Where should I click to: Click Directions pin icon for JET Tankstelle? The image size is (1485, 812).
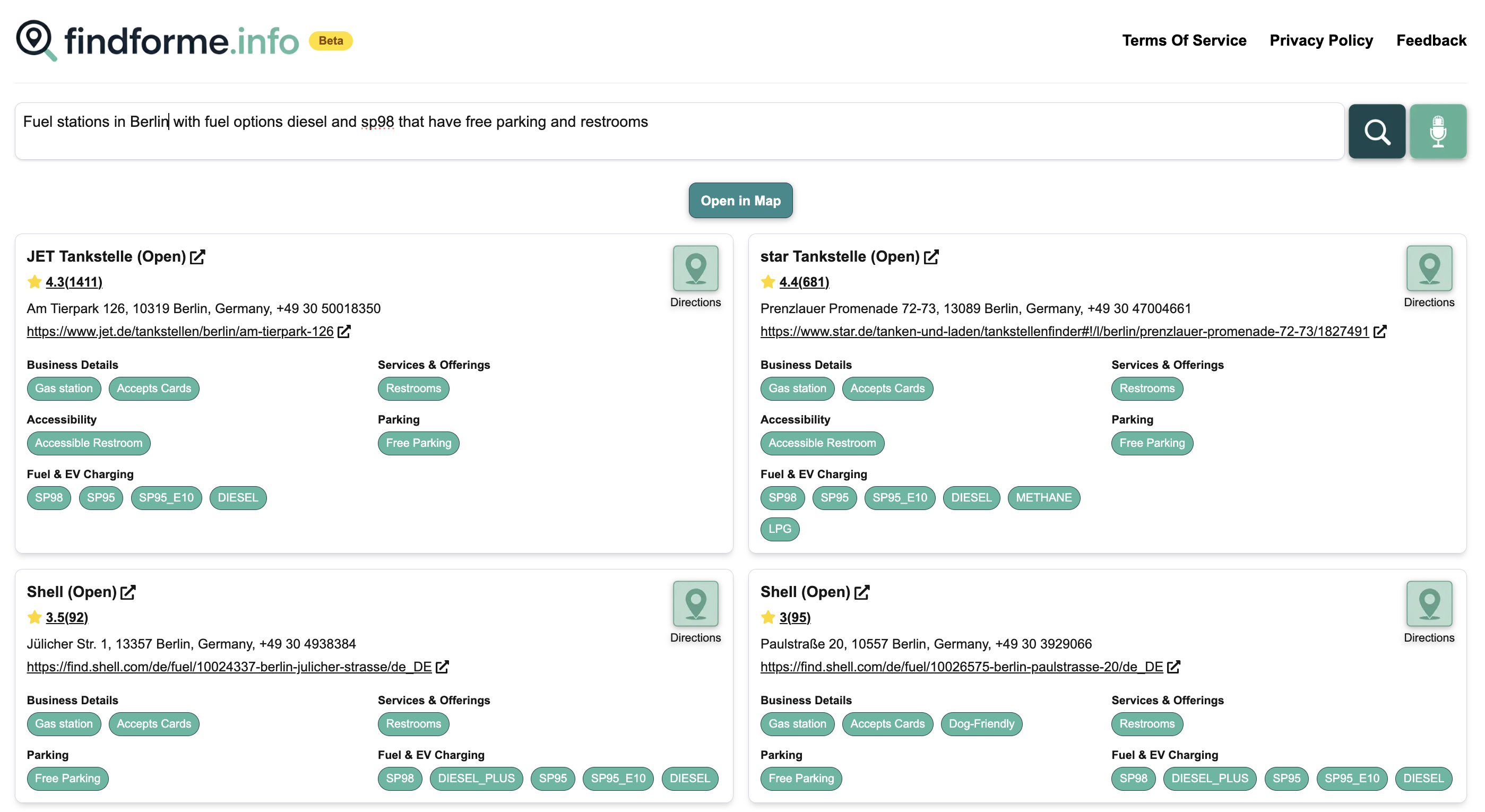pyautogui.click(x=695, y=269)
